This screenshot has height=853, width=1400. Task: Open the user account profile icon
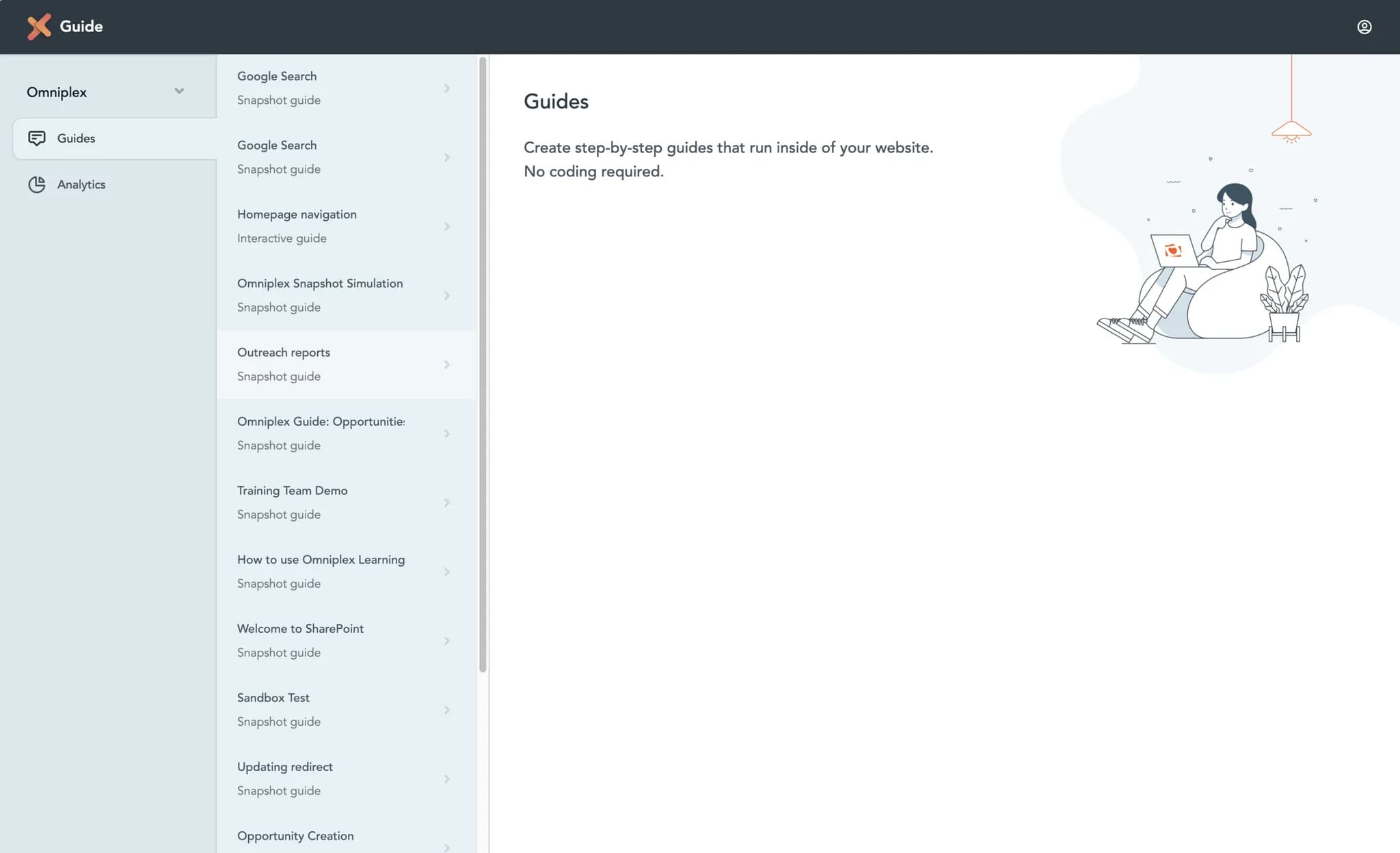(1364, 27)
